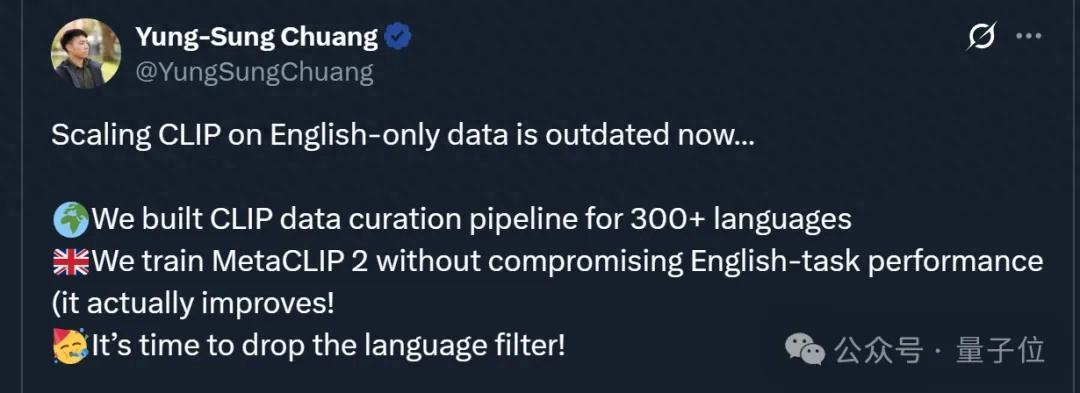The width and height of the screenshot is (1080, 393).
Task: Click the party face emoji
Action: (x=70, y=346)
